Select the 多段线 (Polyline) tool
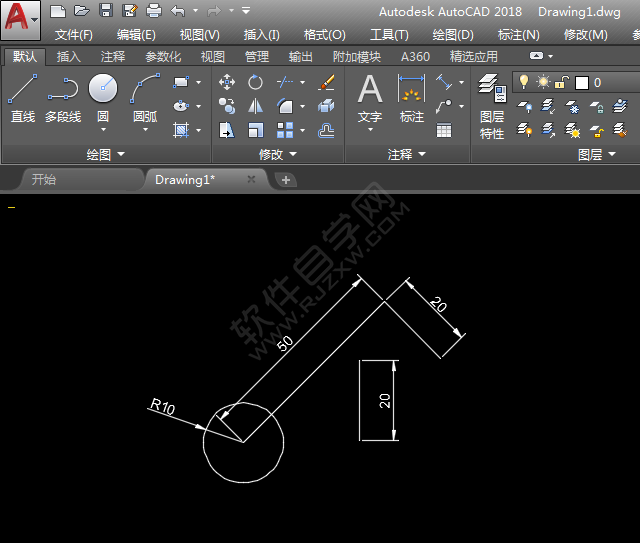The height and width of the screenshot is (543, 640). point(63,100)
